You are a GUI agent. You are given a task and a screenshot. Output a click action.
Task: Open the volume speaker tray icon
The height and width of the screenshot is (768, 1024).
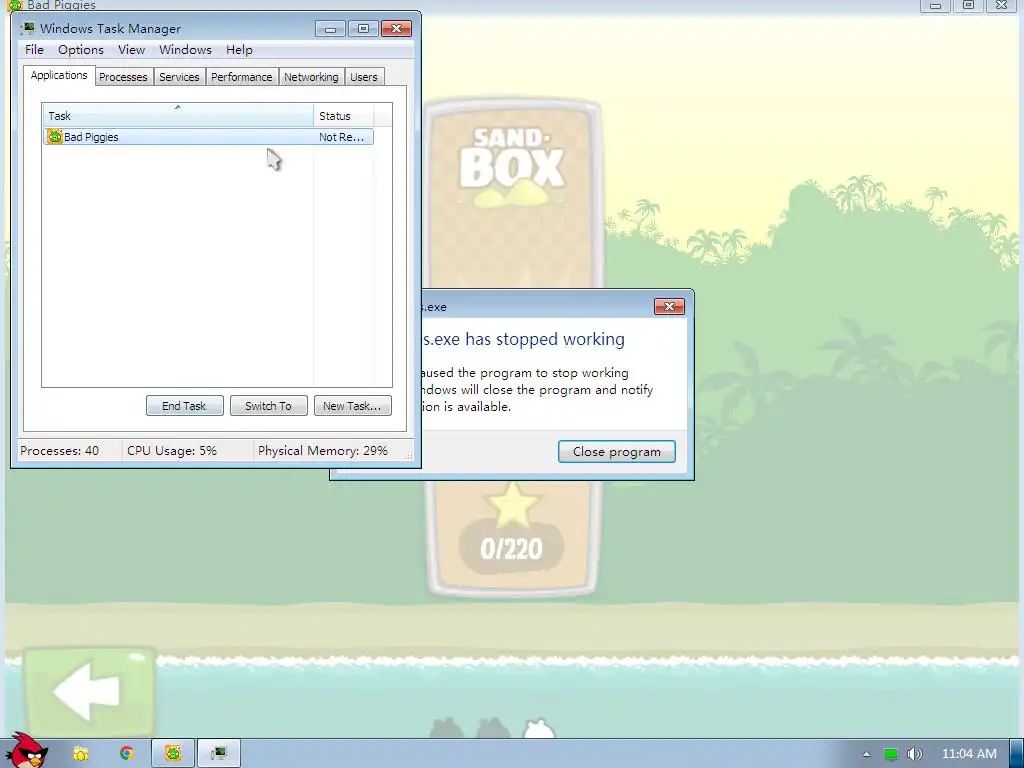coord(915,754)
